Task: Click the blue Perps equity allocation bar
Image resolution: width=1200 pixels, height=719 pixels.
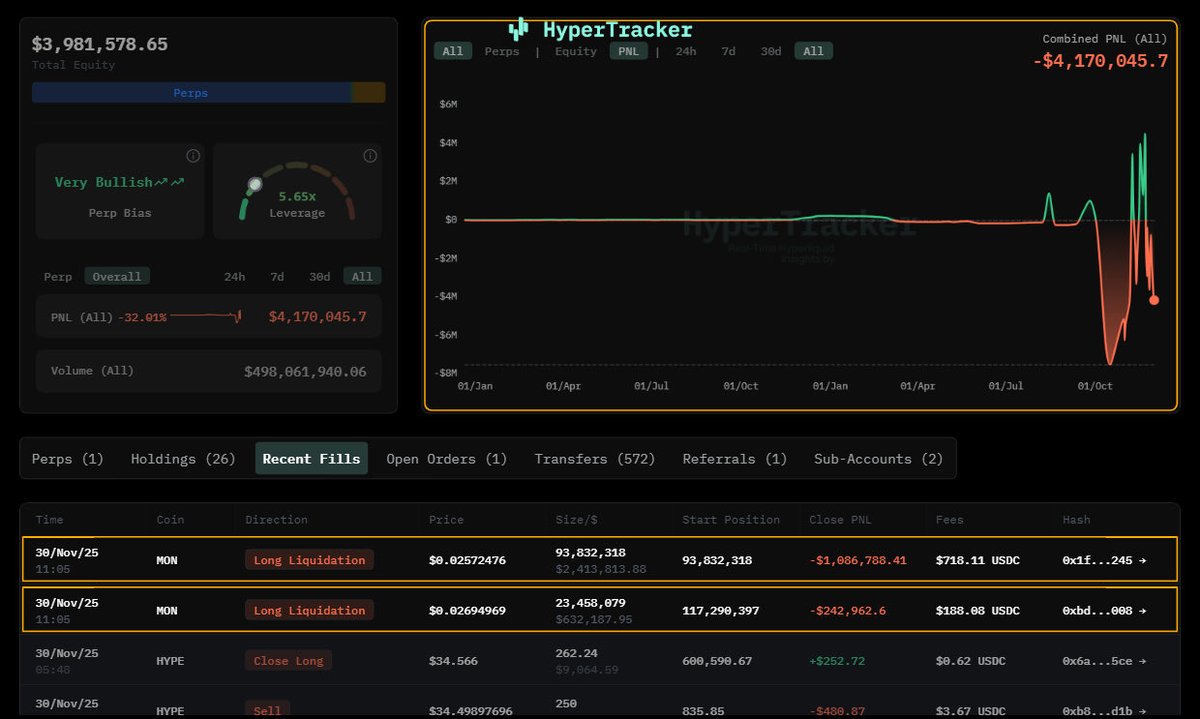Action: (190, 92)
